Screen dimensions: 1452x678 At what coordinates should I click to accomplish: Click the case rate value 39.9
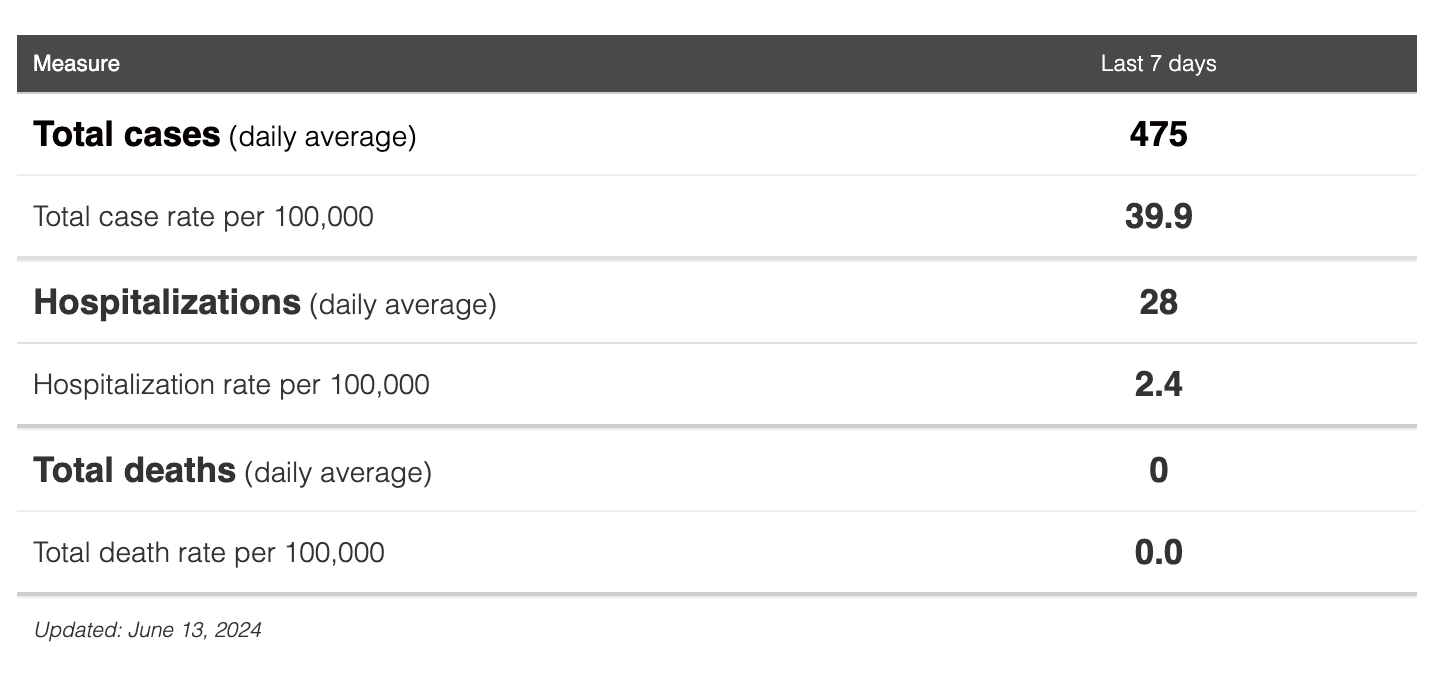[1158, 216]
